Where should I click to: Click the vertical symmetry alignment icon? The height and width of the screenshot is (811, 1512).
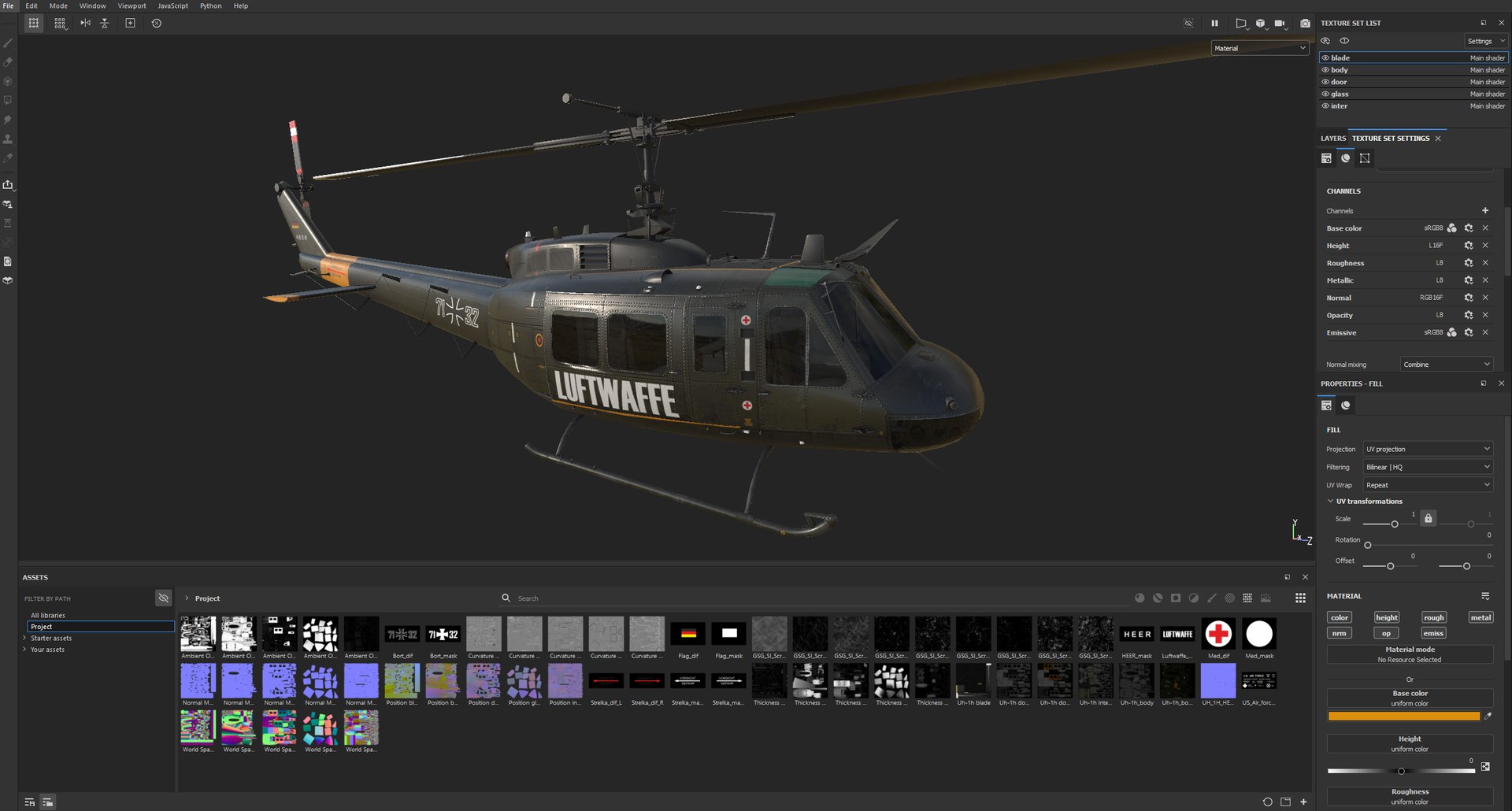[104, 23]
